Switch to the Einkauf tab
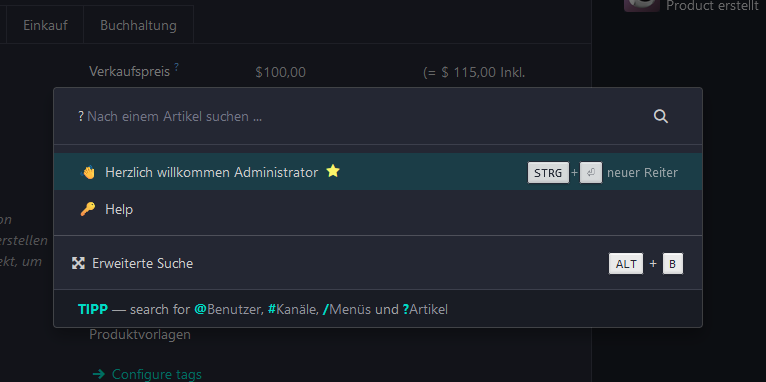Screen dimensions: 766x382 click(x=45, y=25)
